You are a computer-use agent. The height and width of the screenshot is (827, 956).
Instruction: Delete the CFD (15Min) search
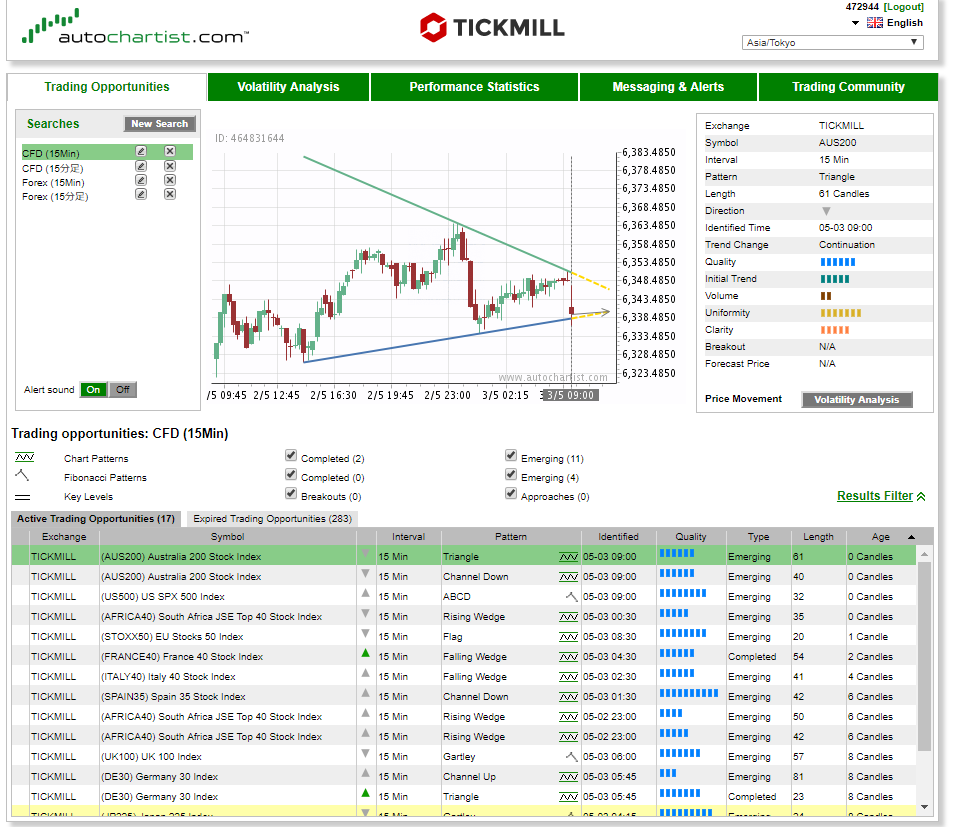[170, 151]
